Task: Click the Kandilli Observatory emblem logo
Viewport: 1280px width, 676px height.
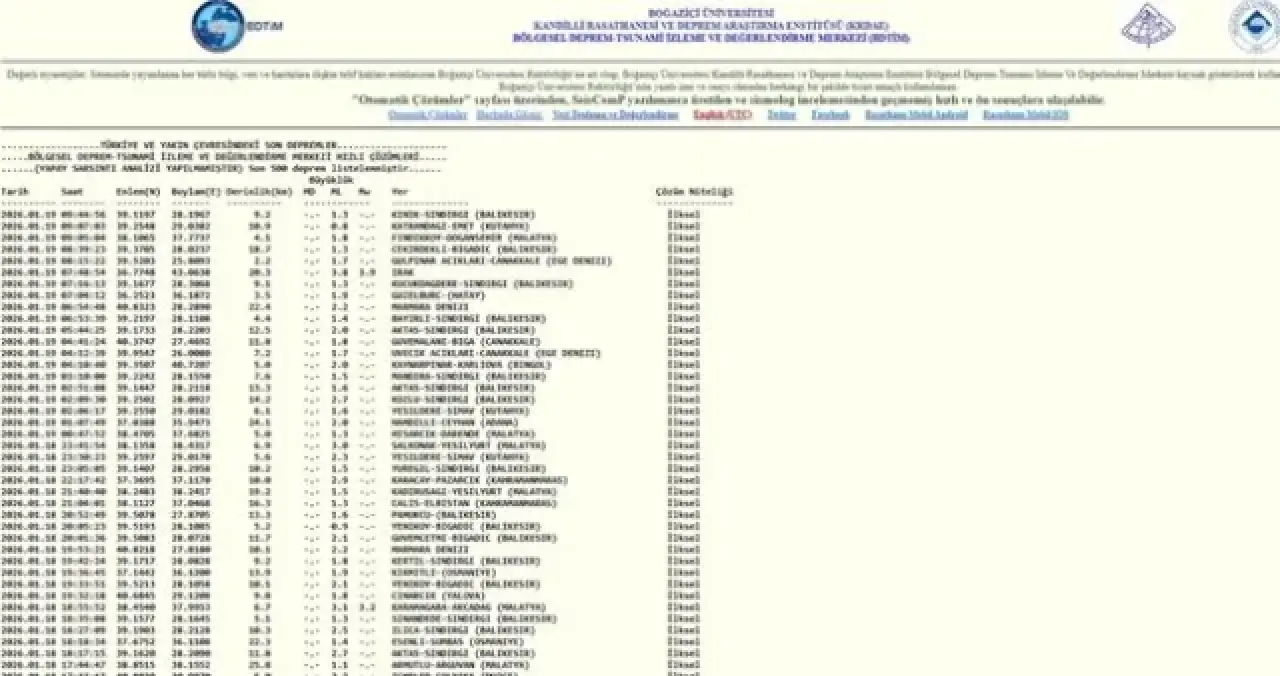Action: [1148, 25]
